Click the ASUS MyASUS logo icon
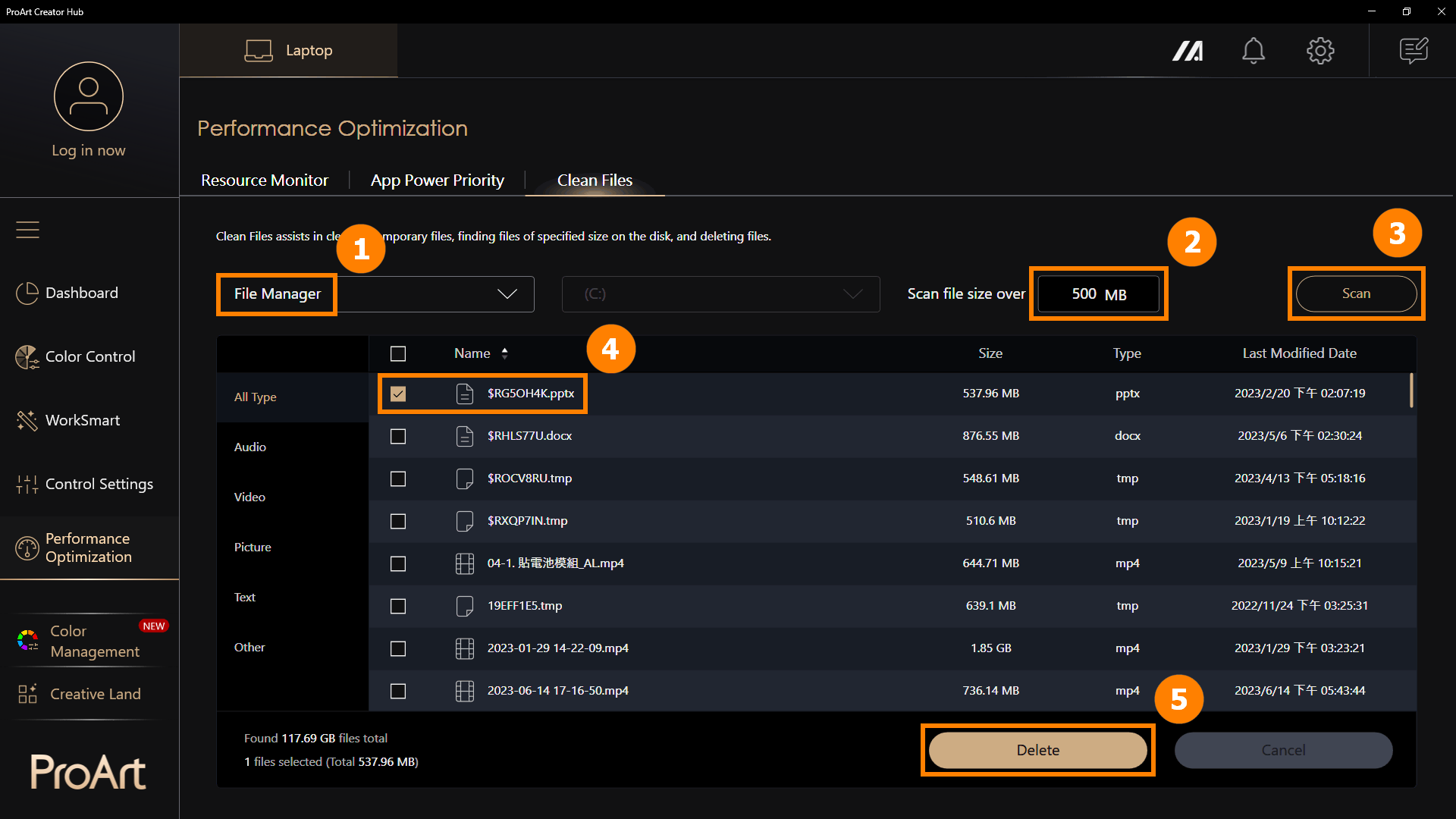 (x=1188, y=51)
